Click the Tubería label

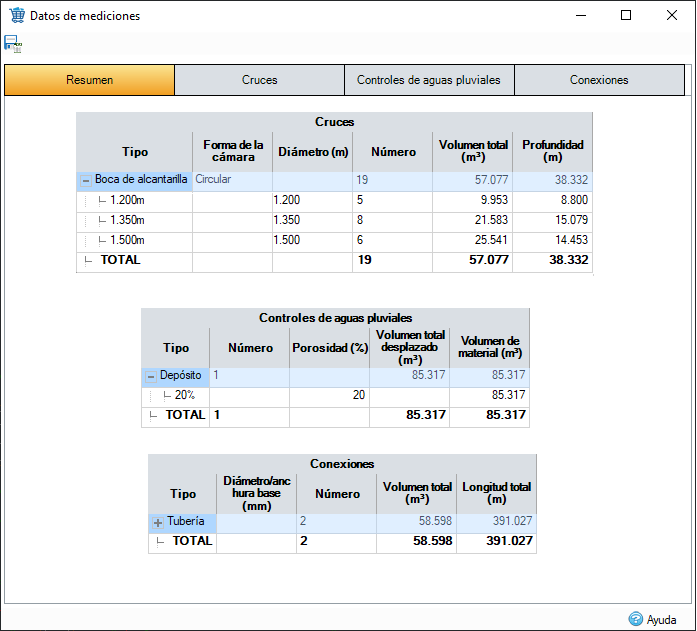(x=186, y=521)
